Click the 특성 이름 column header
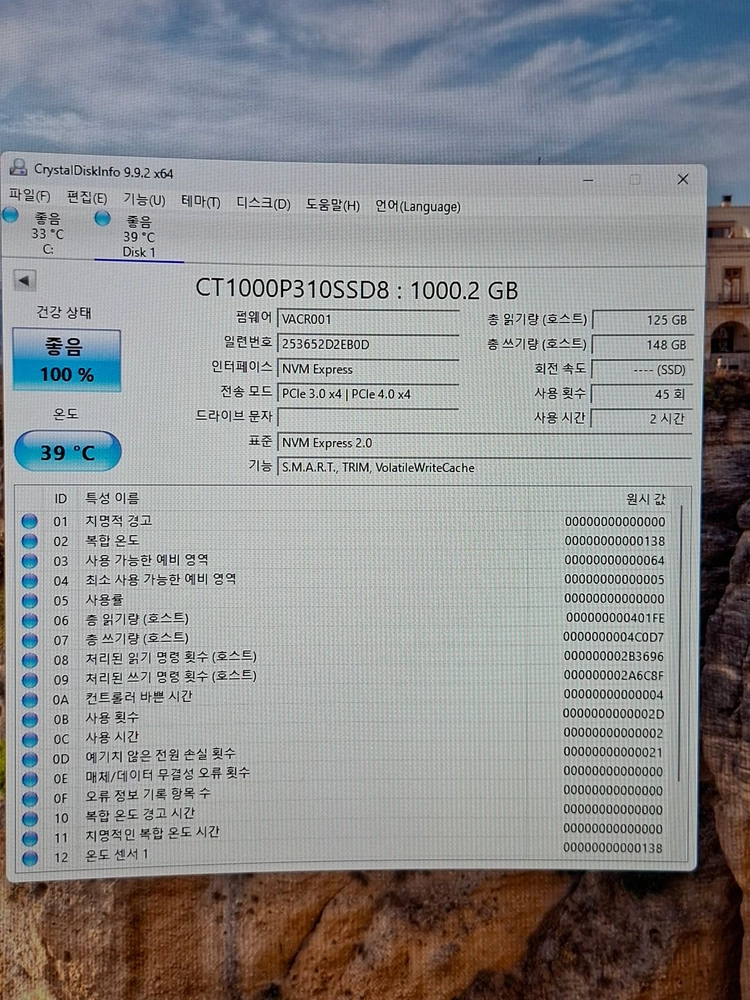Viewport: 750px width, 1000px height. click(x=112, y=498)
